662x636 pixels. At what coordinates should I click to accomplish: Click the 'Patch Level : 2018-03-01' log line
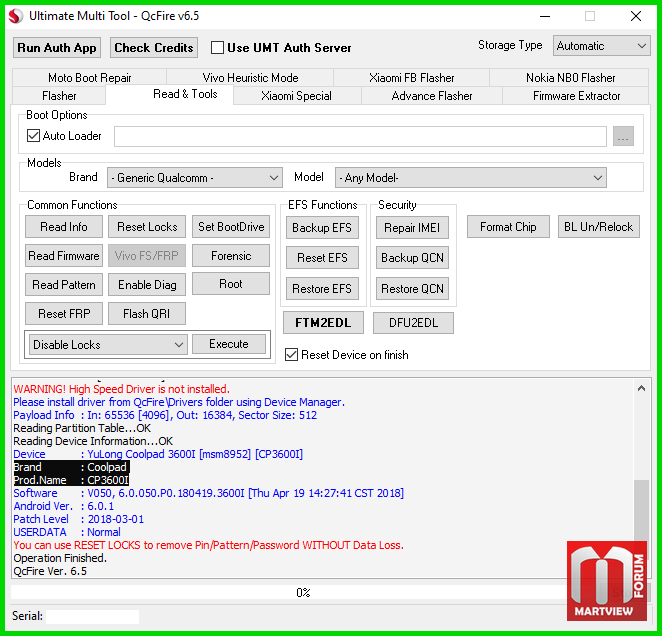click(x=79, y=519)
